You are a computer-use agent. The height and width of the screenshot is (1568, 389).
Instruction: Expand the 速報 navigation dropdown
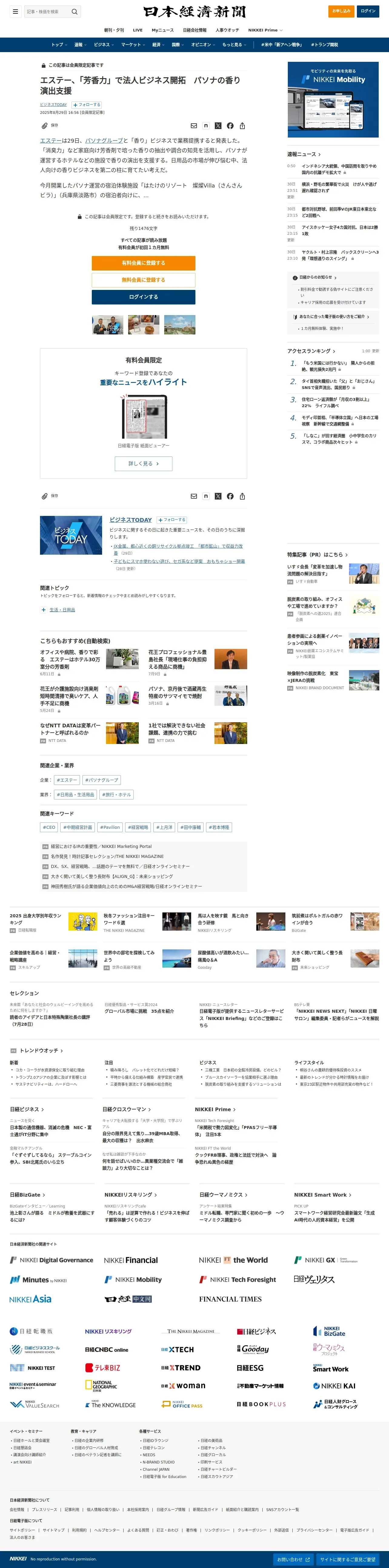tap(80, 45)
